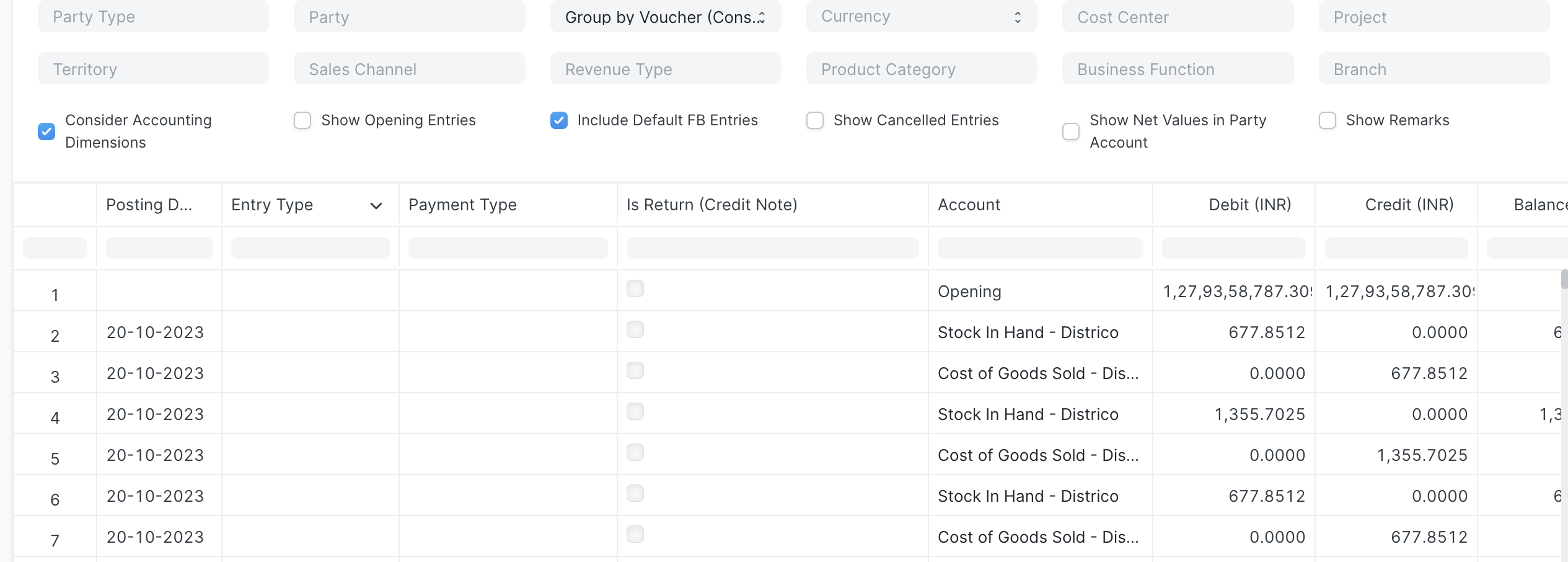Open the Currency selector dropdown
This screenshot has height=562, width=1568.
click(921, 16)
